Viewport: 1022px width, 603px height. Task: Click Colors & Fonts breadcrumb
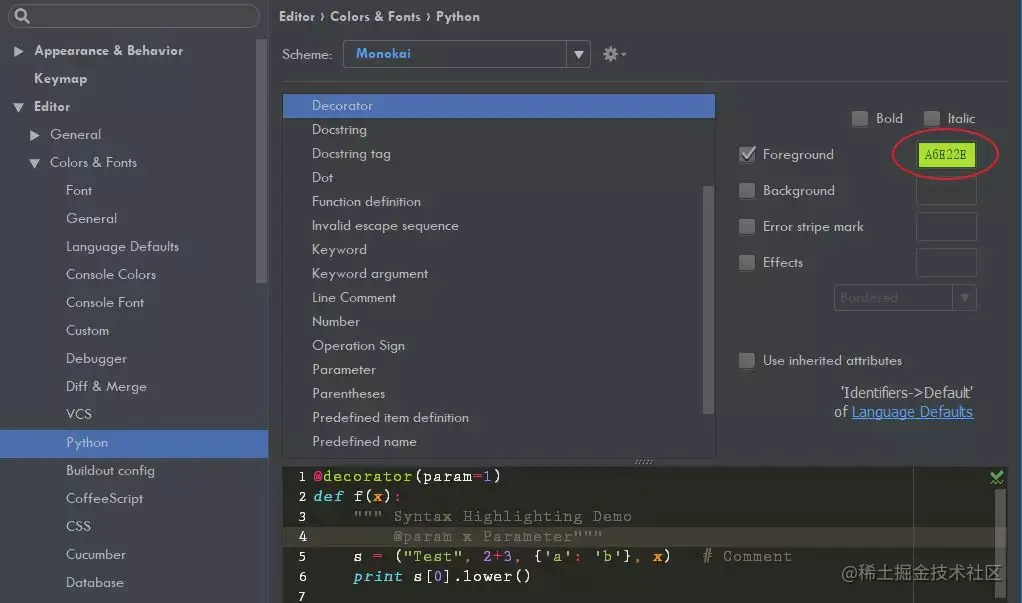(x=375, y=17)
